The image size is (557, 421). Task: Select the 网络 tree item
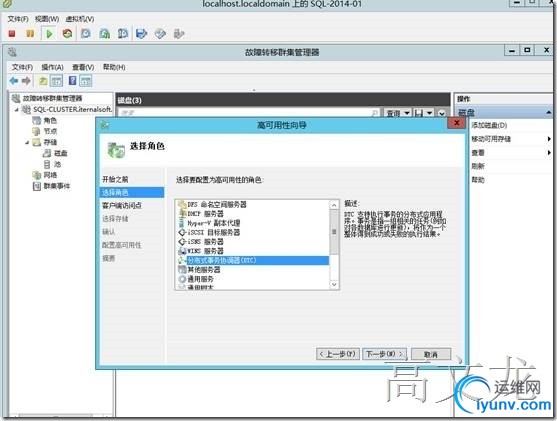coord(50,175)
